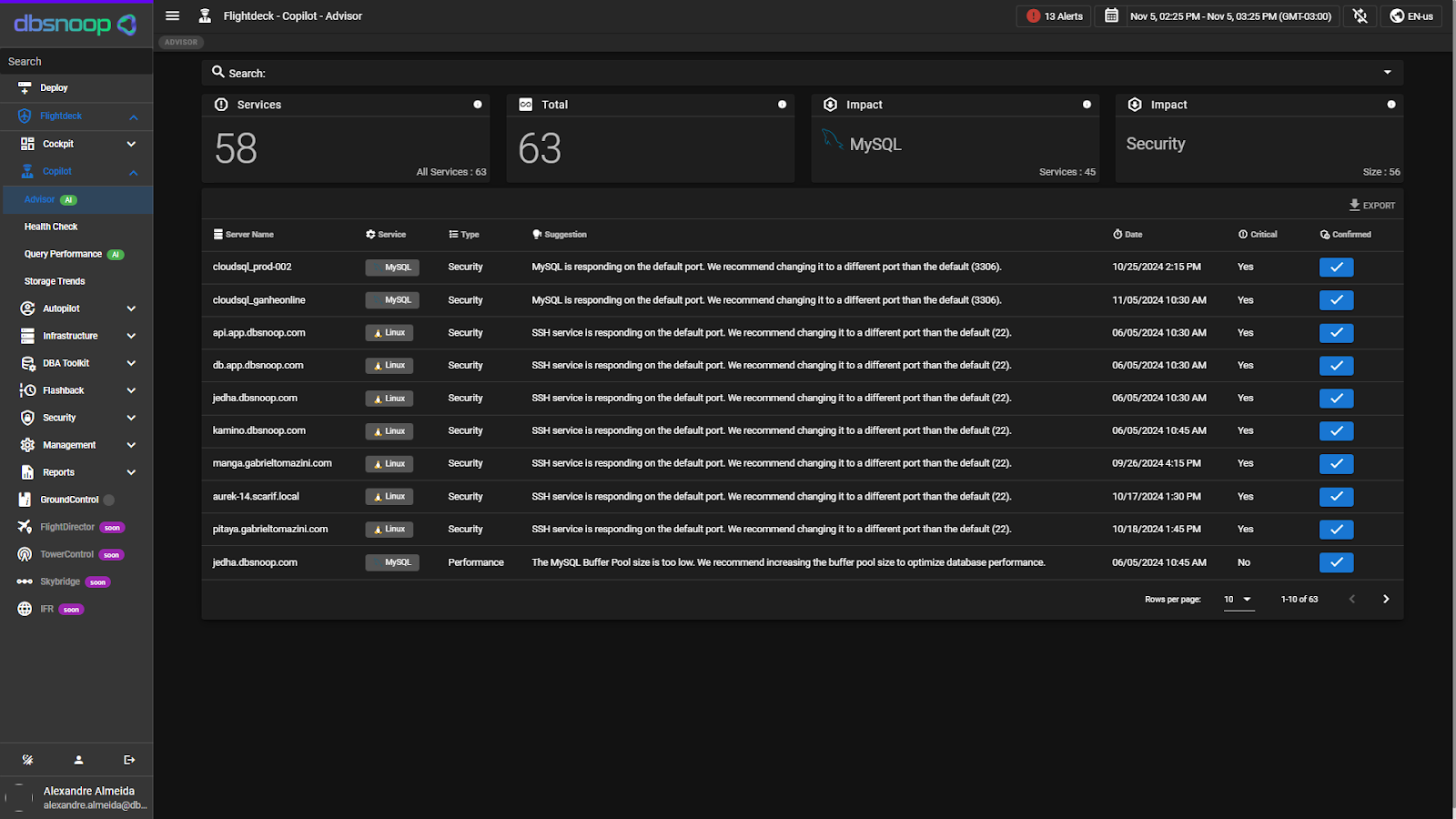The width and height of the screenshot is (1456, 819).
Task: Toggle confirmed for pitaya.gabrieltomazini.com
Action: (x=1336, y=530)
